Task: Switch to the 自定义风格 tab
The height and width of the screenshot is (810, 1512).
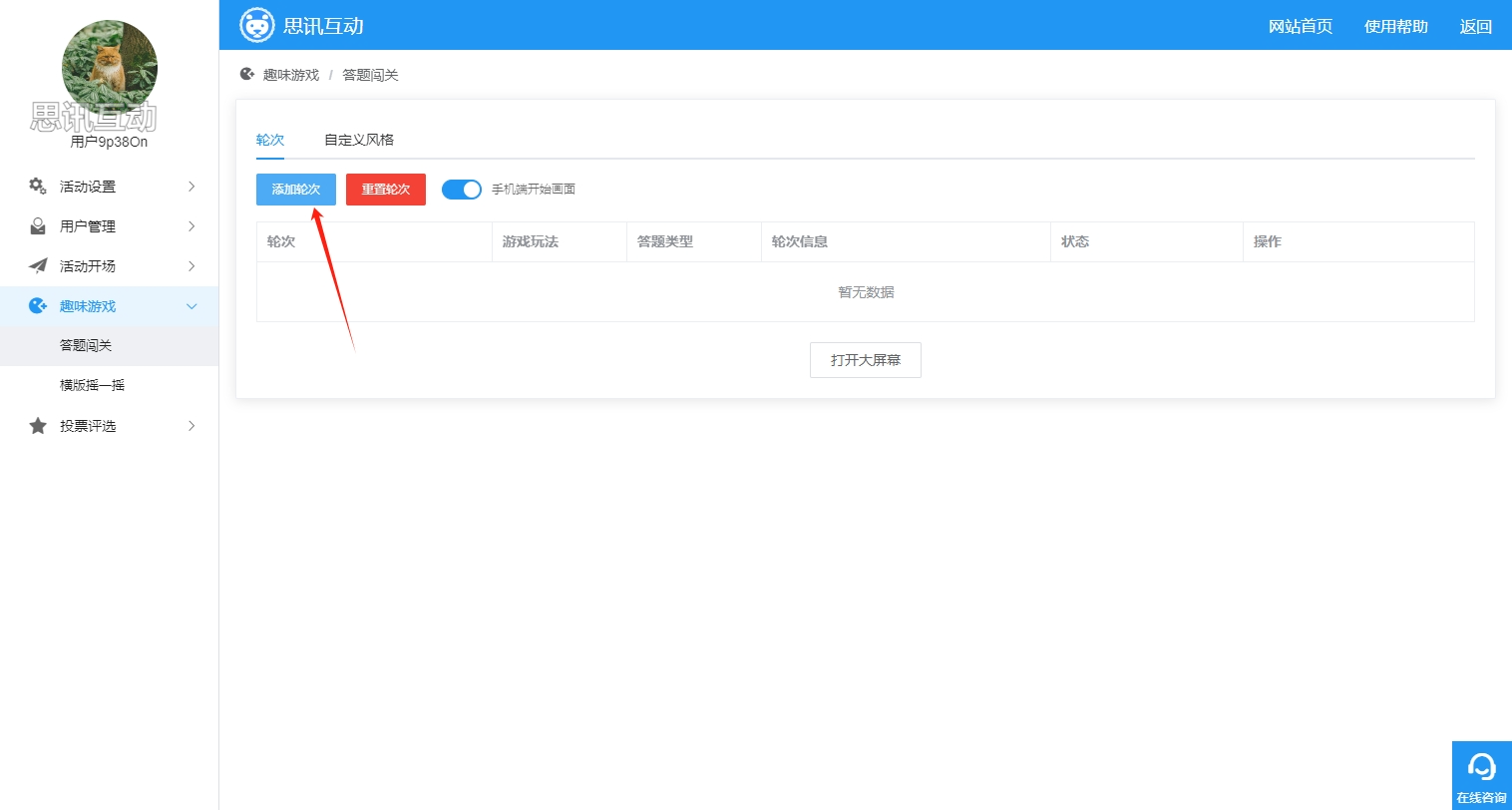Action: 359,140
